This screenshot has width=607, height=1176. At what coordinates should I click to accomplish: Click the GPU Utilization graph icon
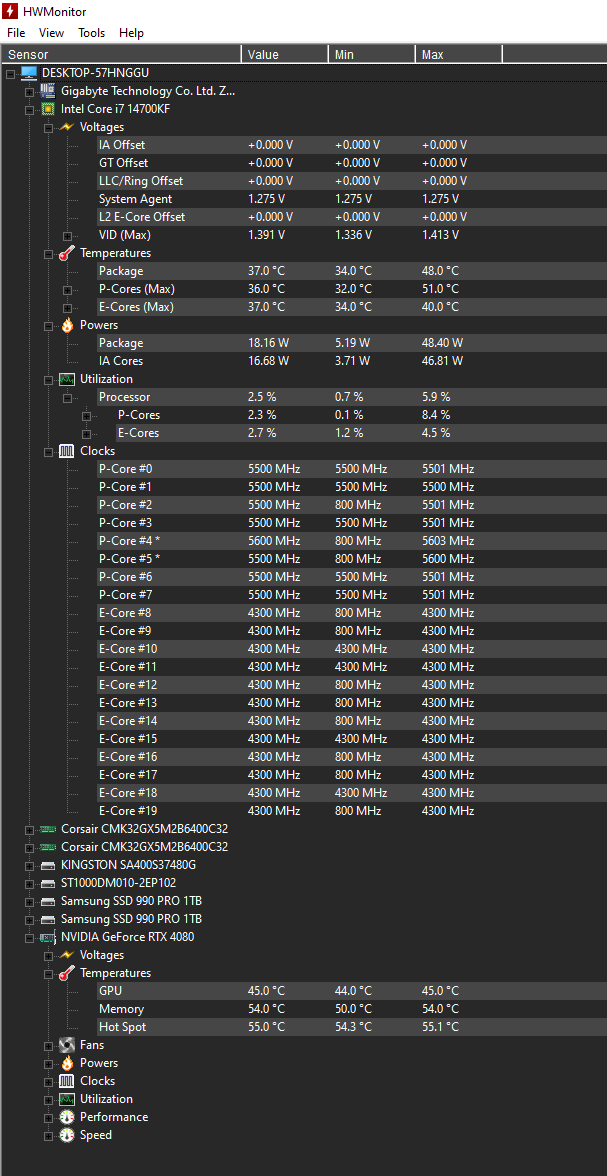67,1099
